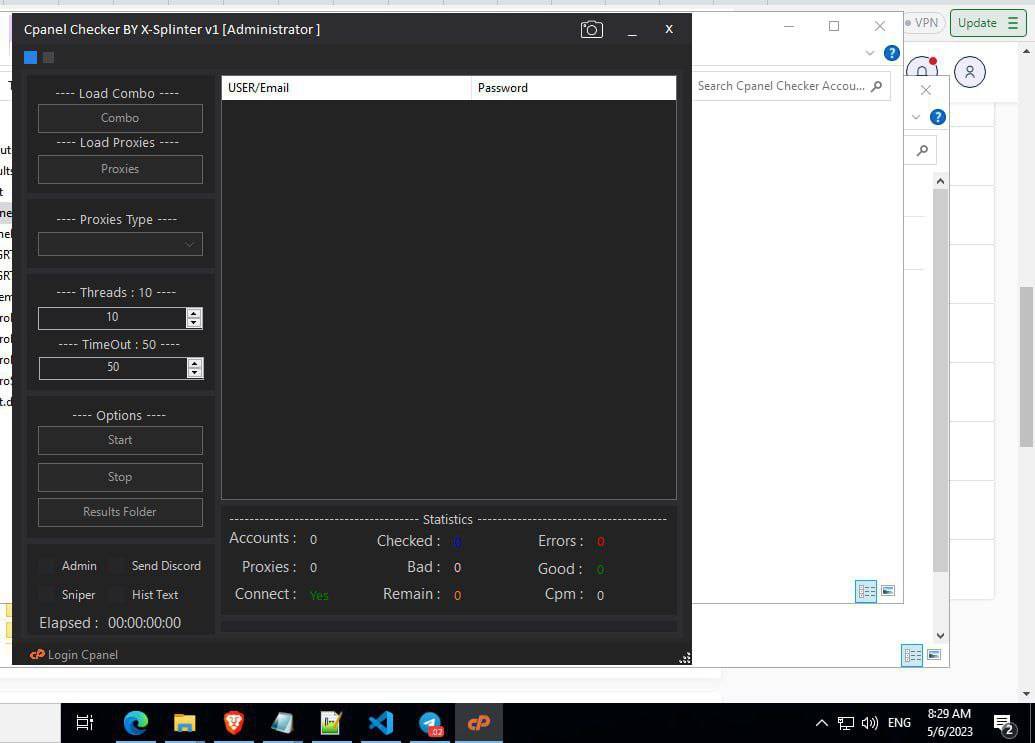Click the camera screenshot icon in title bar
Viewport: 1035px width, 743px height.
click(591, 30)
